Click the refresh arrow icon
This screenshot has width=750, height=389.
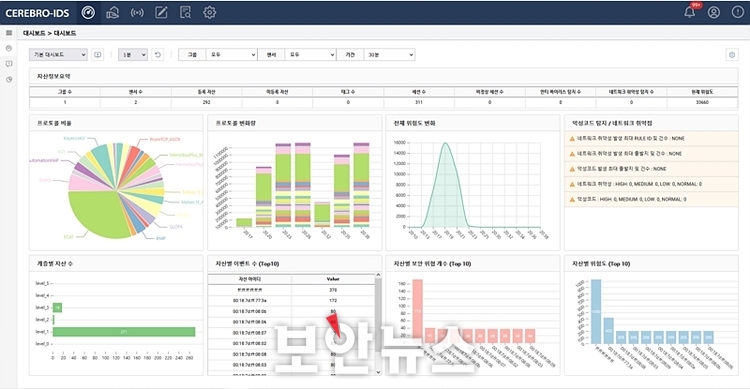[x=158, y=55]
